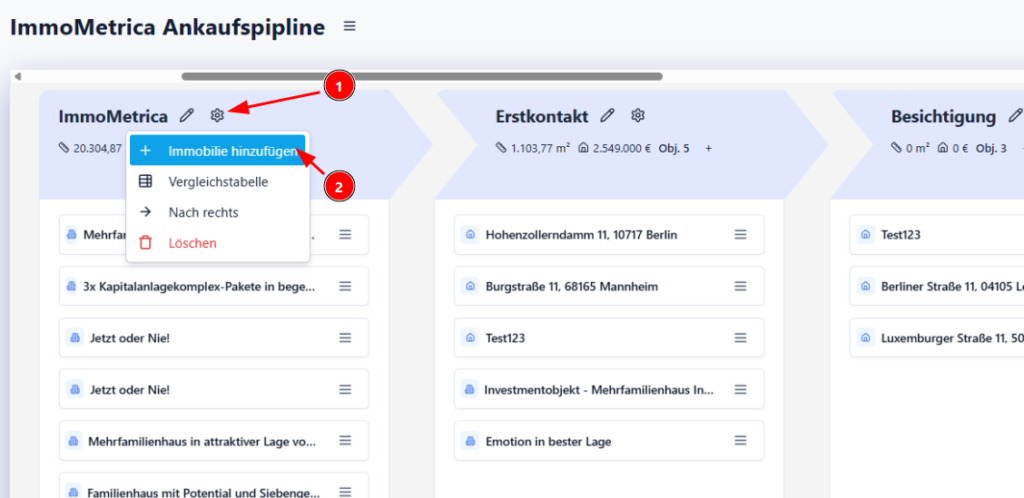Click the plus icon in Erstkontakt stats

709,148
